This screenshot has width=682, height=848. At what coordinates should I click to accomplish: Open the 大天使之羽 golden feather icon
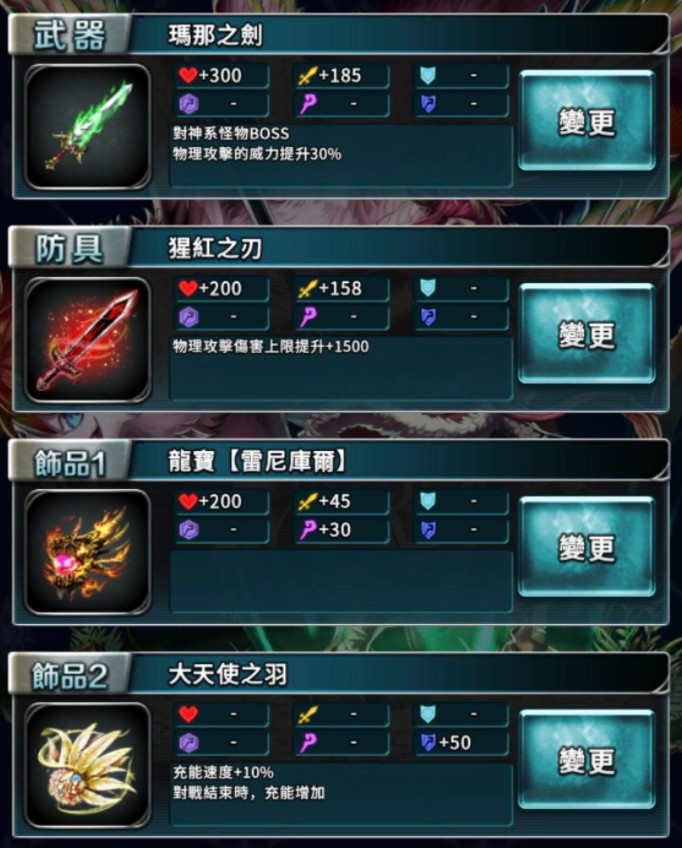[x=87, y=765]
